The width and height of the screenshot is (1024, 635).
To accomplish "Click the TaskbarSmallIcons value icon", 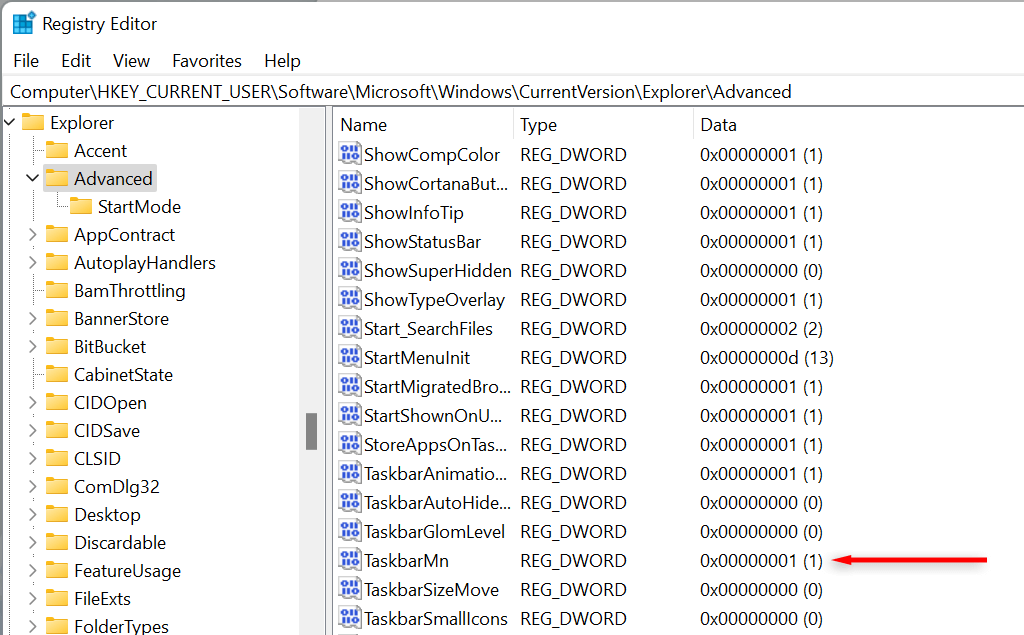I will coord(350,618).
